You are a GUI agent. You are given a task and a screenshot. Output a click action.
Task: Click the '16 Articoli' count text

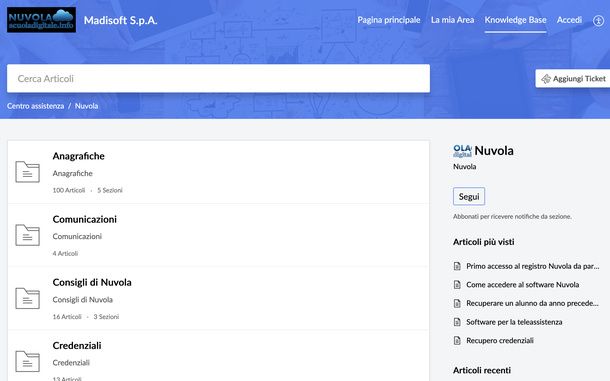point(67,317)
